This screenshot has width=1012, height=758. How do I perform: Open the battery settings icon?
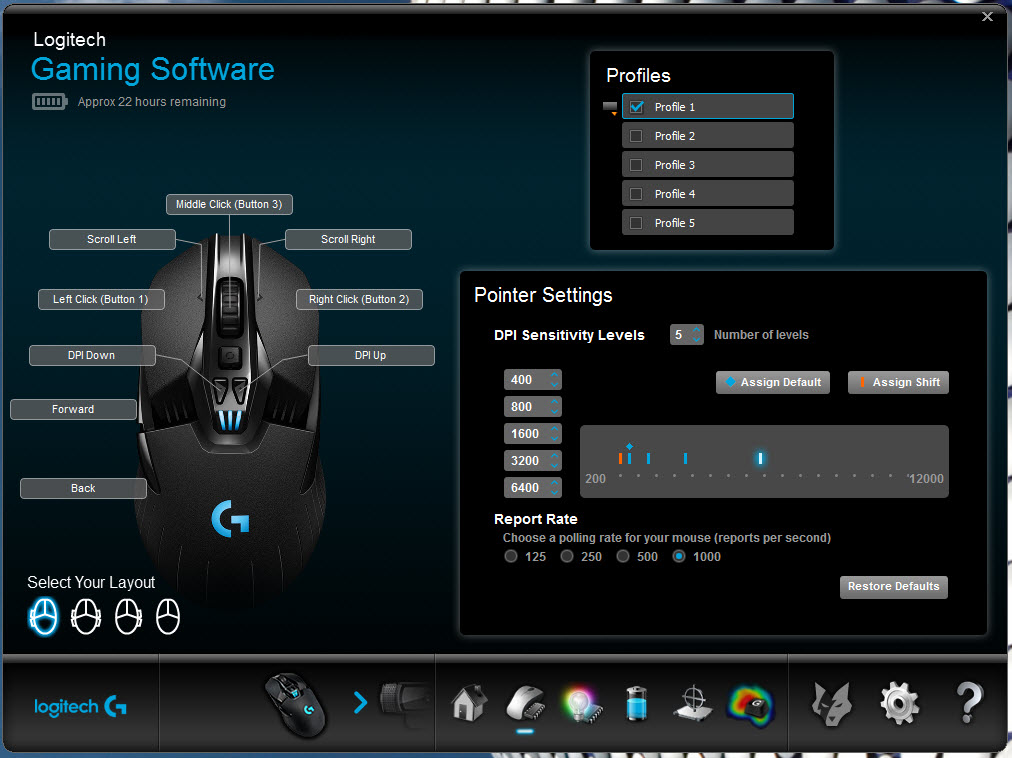click(x=636, y=703)
